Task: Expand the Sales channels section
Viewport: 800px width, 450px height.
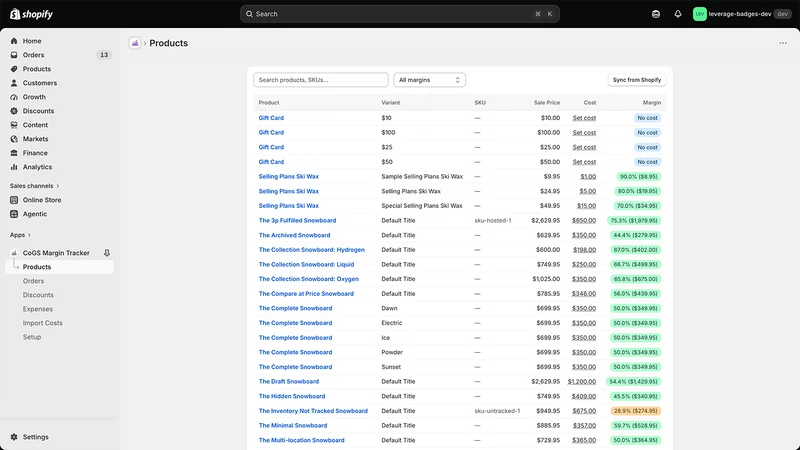Action: [x=34, y=186]
